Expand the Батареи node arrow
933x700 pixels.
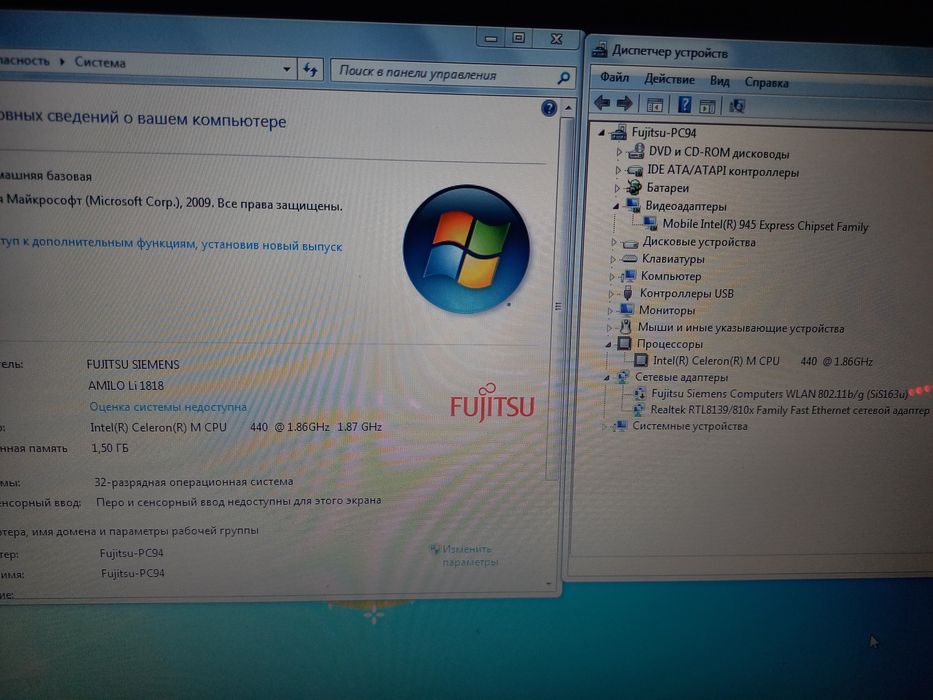tap(617, 188)
